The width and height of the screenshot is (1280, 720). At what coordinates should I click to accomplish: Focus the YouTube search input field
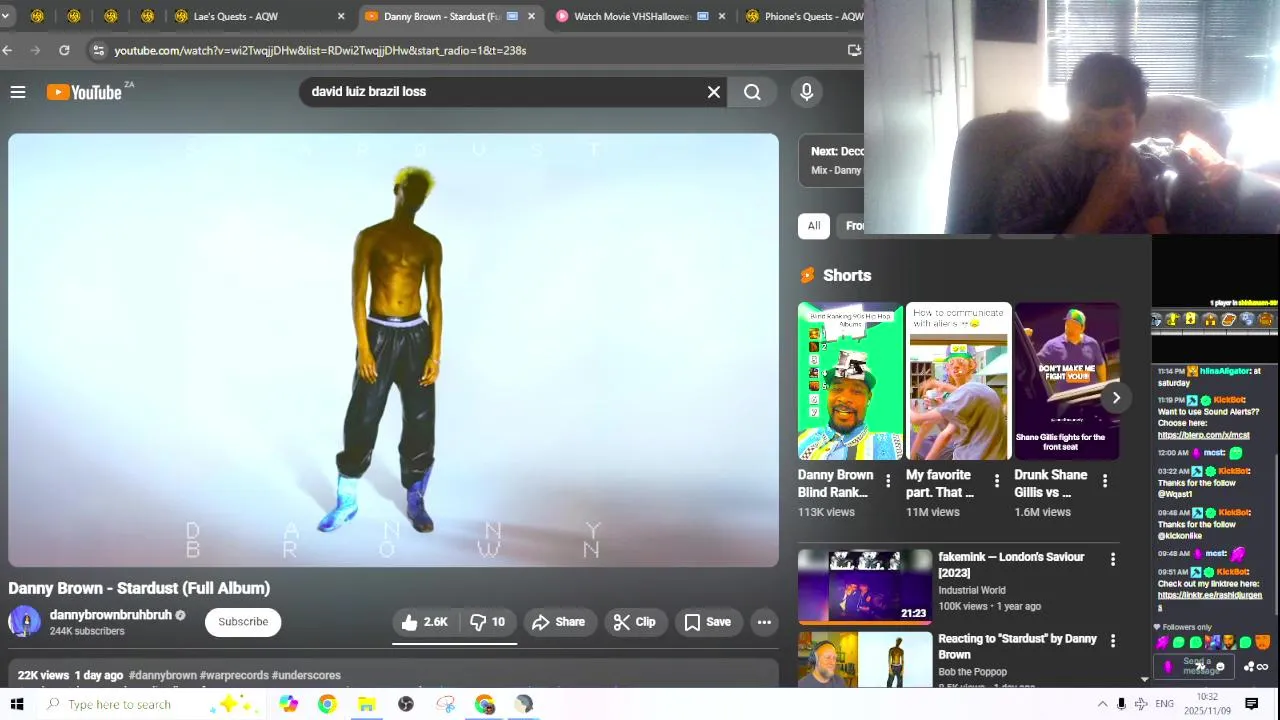point(505,92)
